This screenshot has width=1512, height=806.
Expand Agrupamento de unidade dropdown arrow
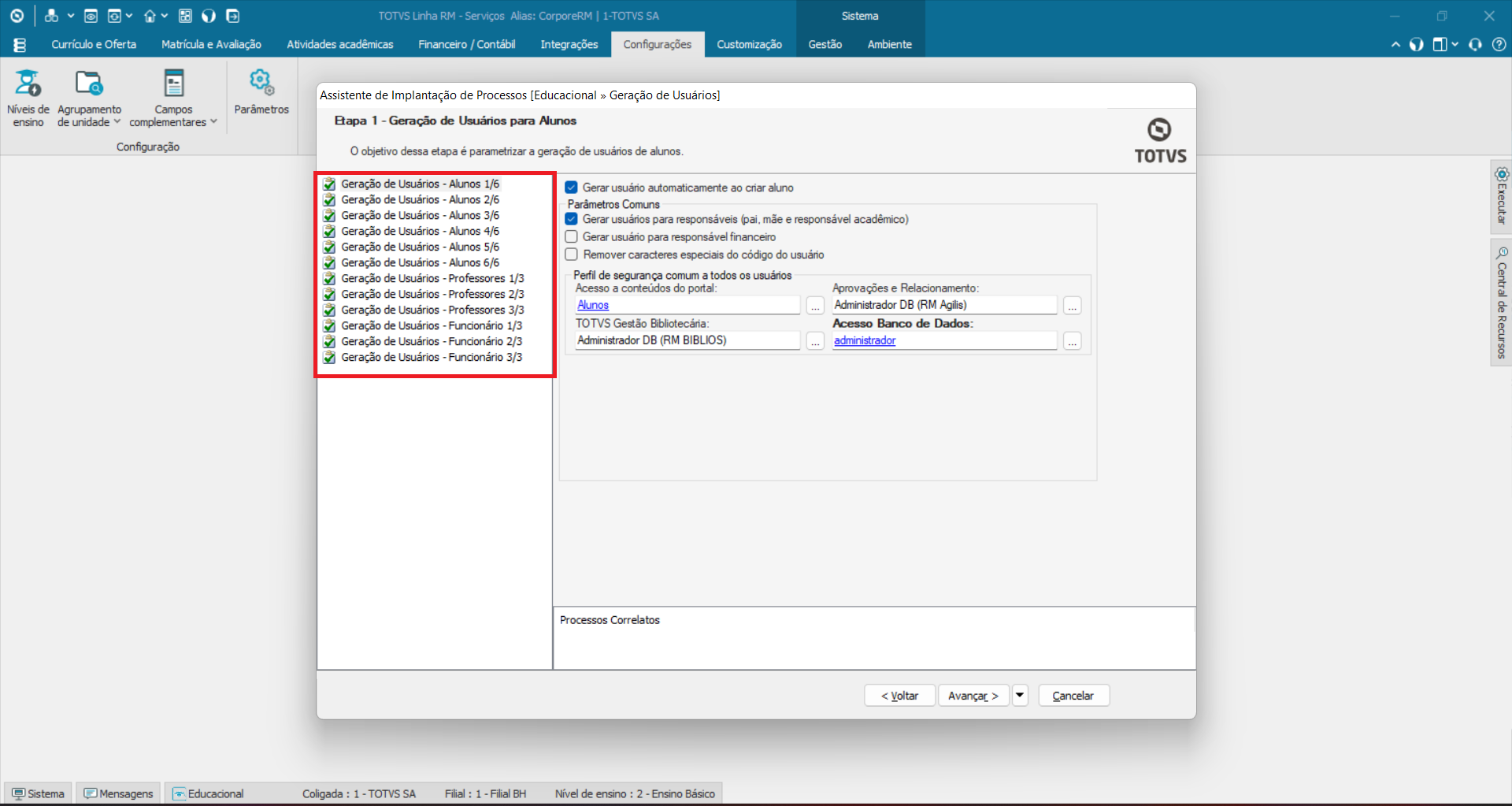click(x=117, y=122)
